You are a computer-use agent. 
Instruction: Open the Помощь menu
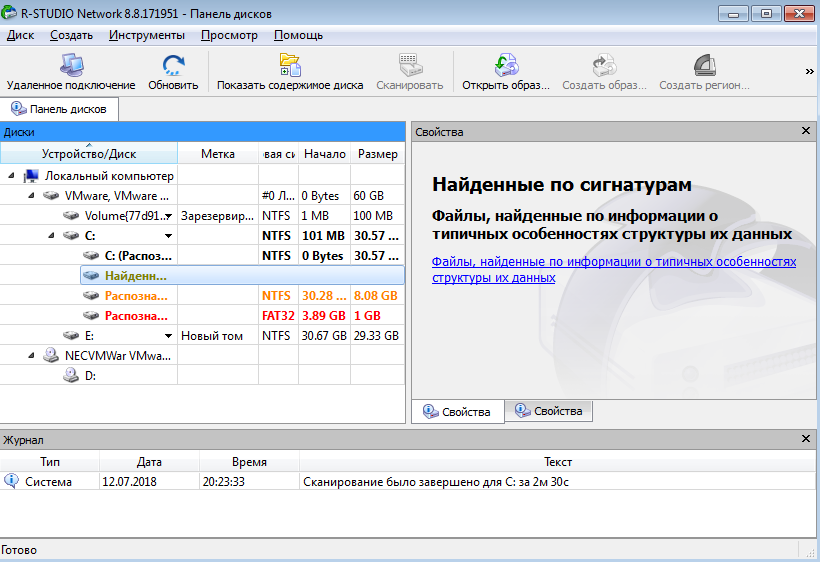click(298, 35)
